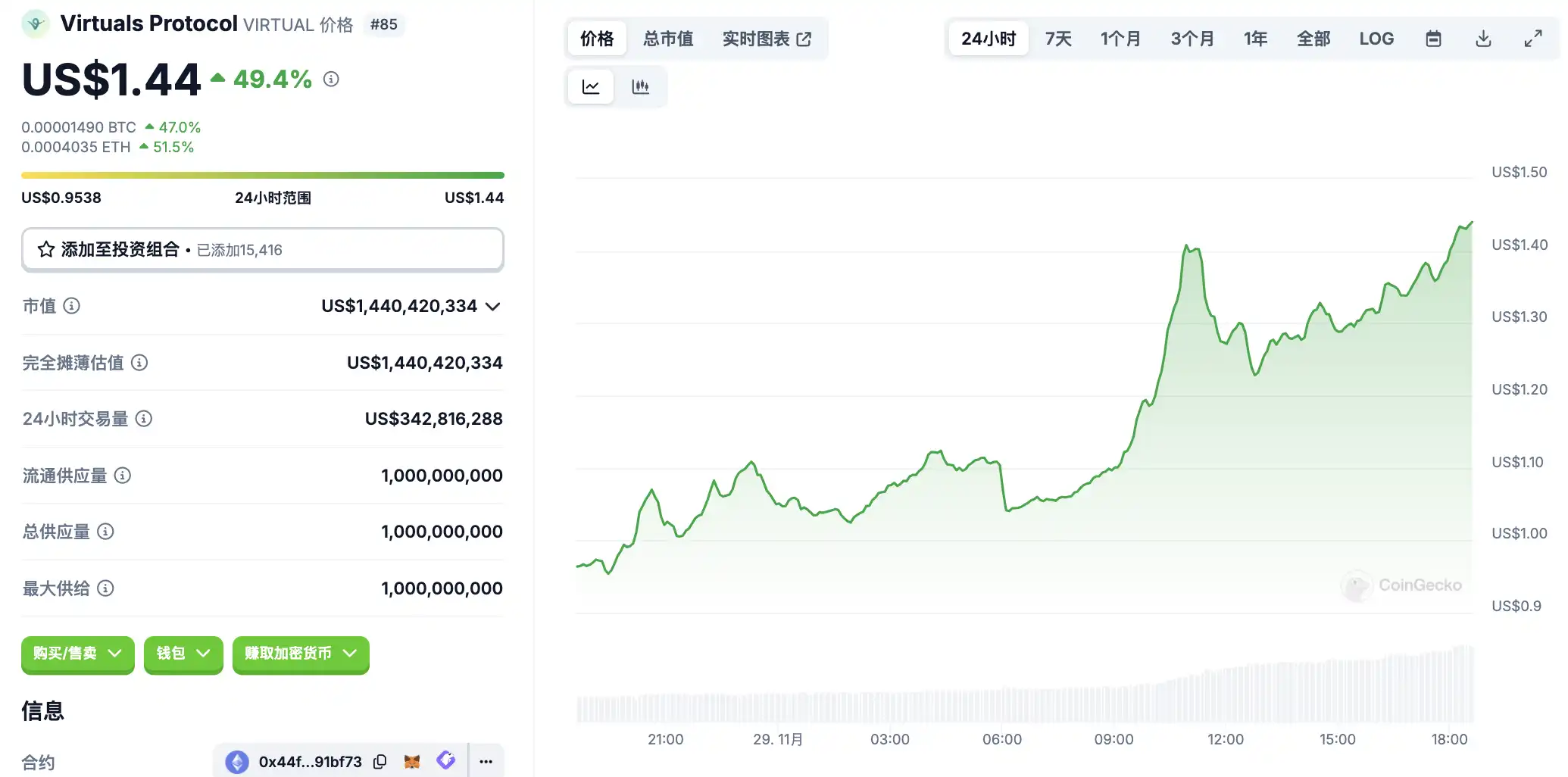This screenshot has height=777, width=1568.
Task: Select the 7天 time range
Action: point(1057,39)
